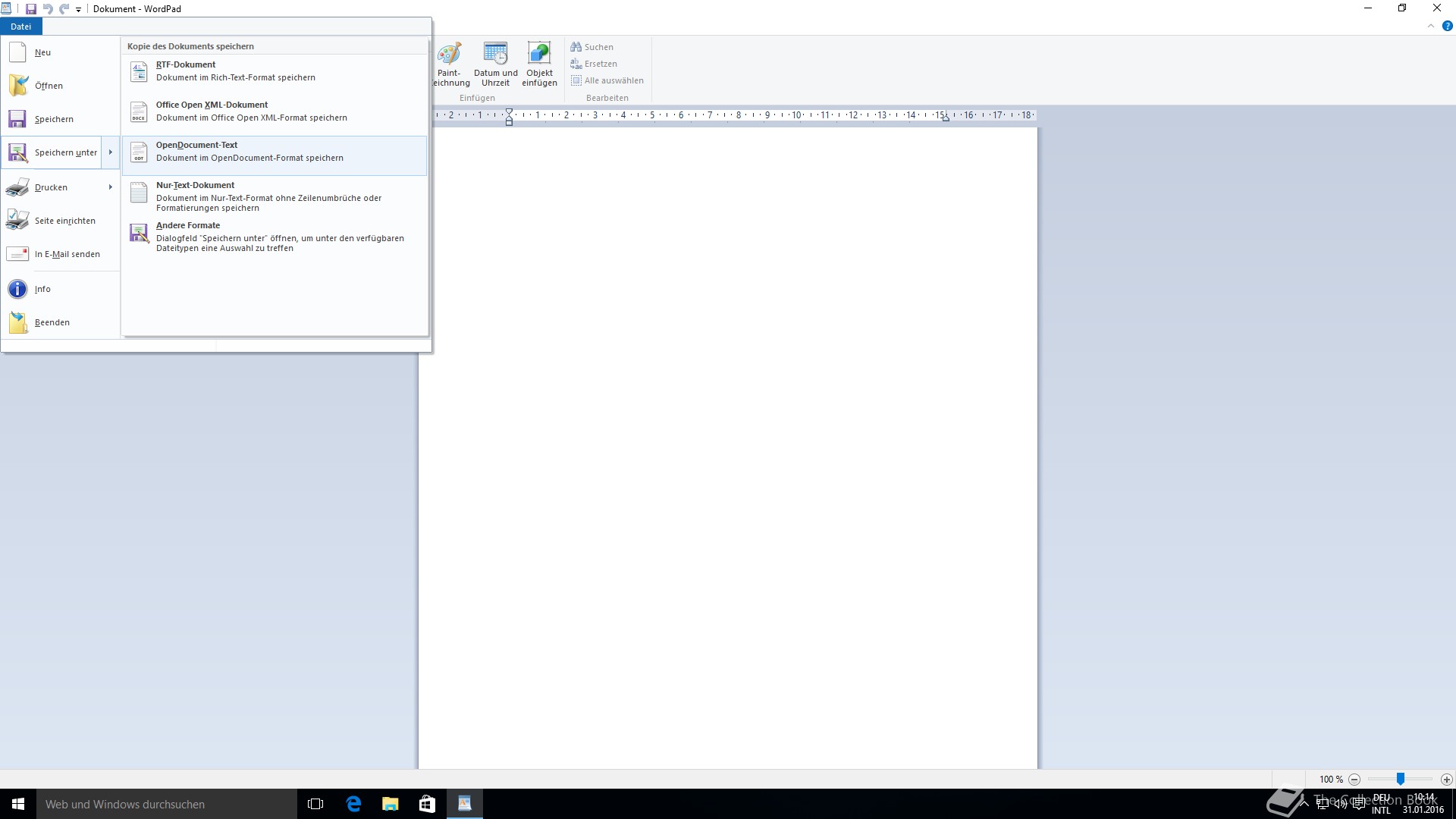Collapse the ribbon with the chevron arrow
This screenshot has height=819, width=1456.
(1431, 26)
